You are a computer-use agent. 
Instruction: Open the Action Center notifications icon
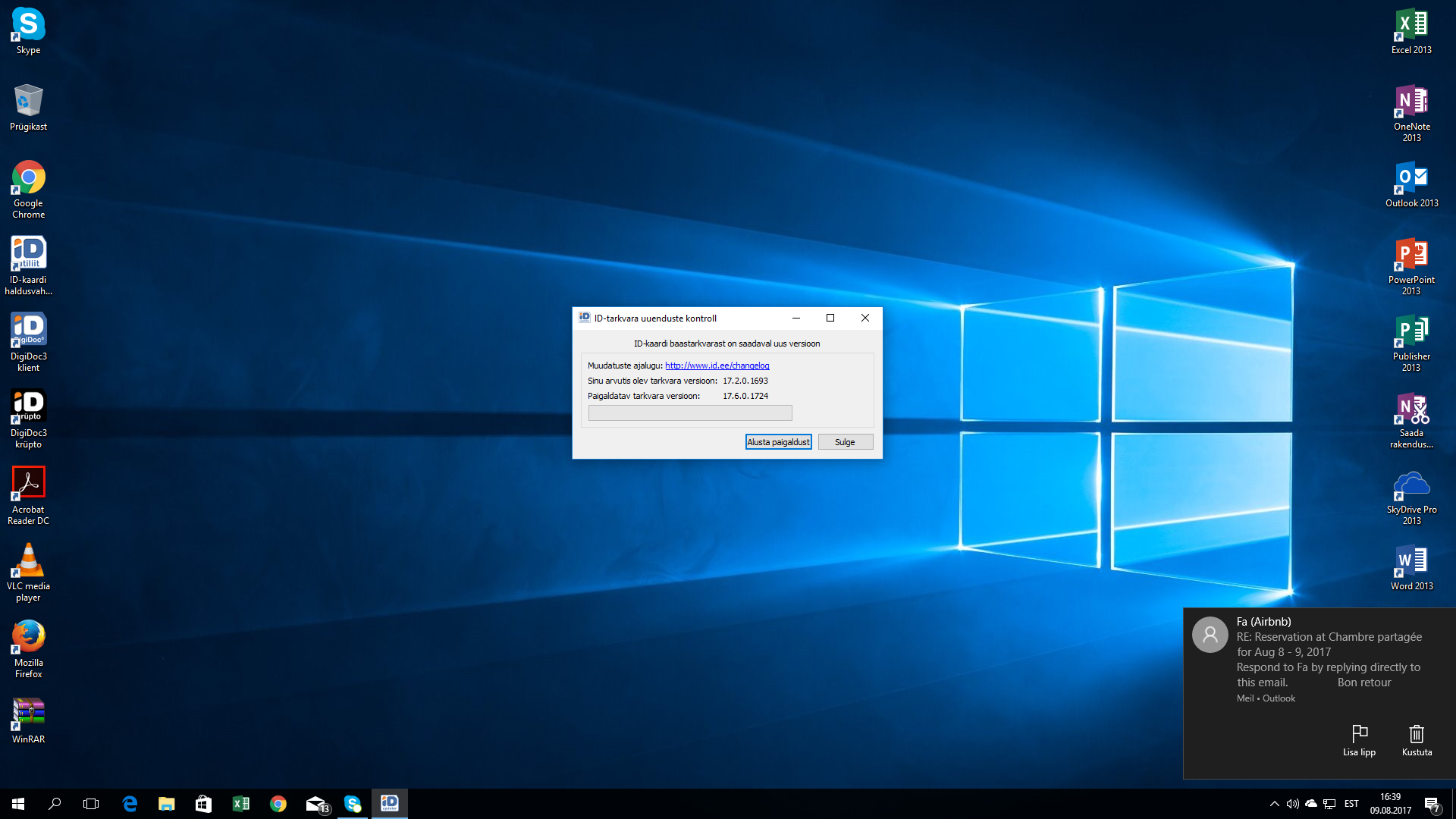1432,804
